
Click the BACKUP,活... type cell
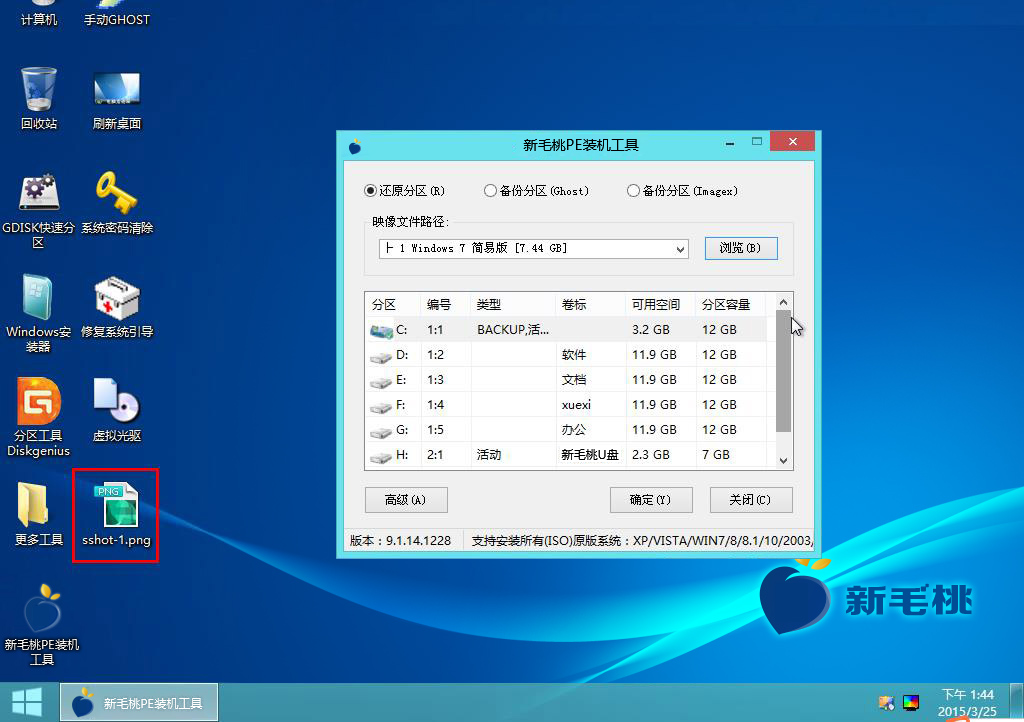tap(513, 330)
